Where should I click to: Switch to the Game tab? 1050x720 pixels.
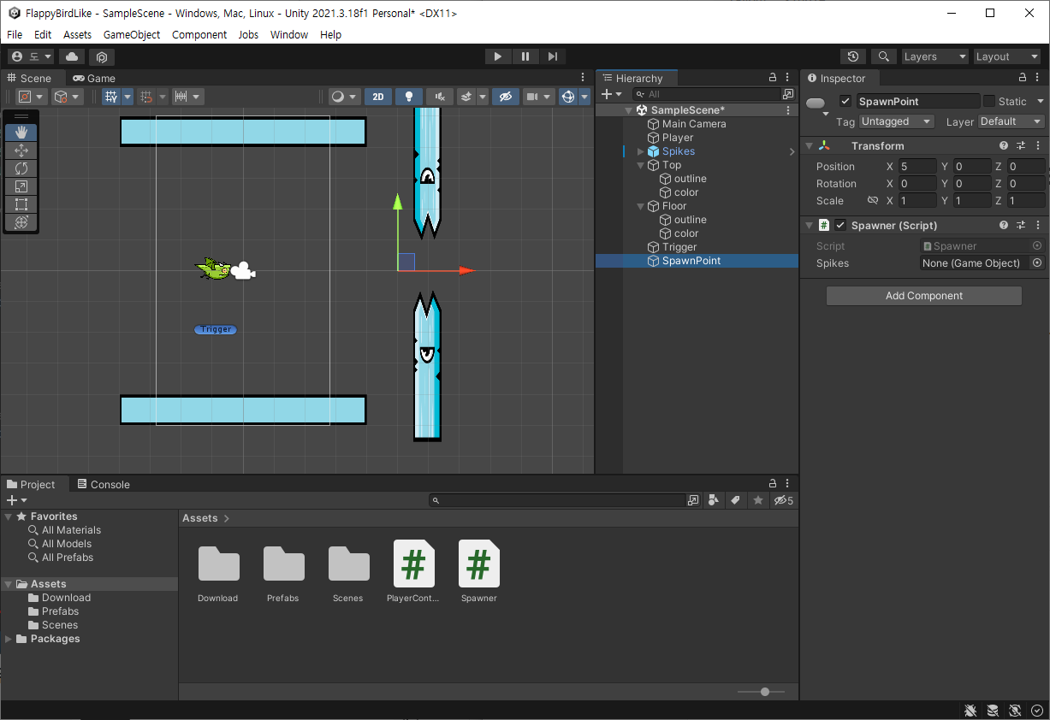point(94,78)
